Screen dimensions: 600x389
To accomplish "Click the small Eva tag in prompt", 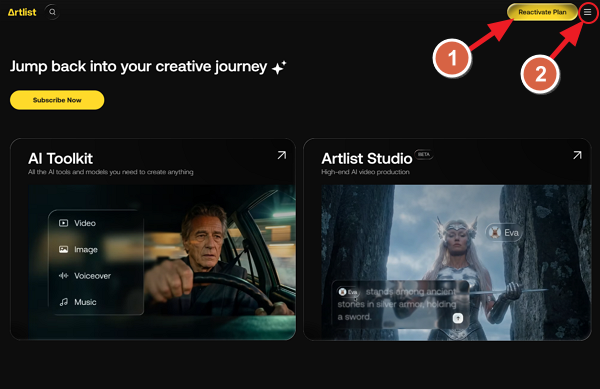I will point(348,292).
